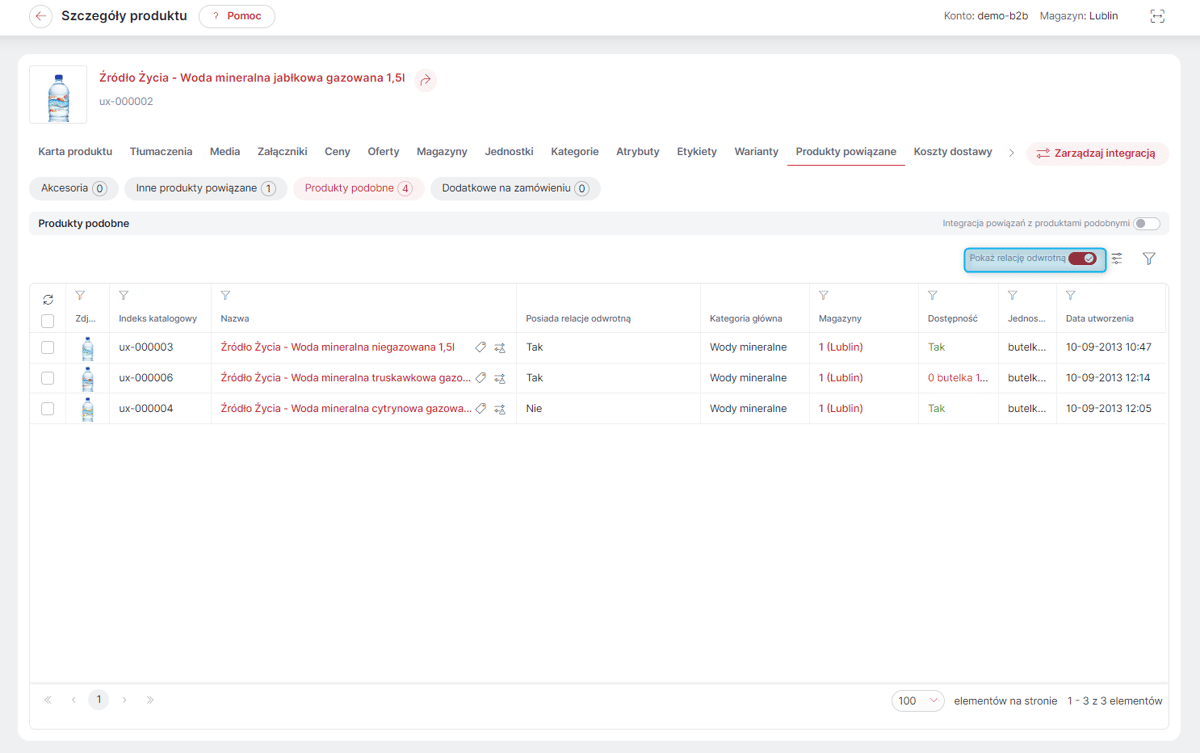Select the Ceny tab
The image size is (1200, 753).
point(337,152)
